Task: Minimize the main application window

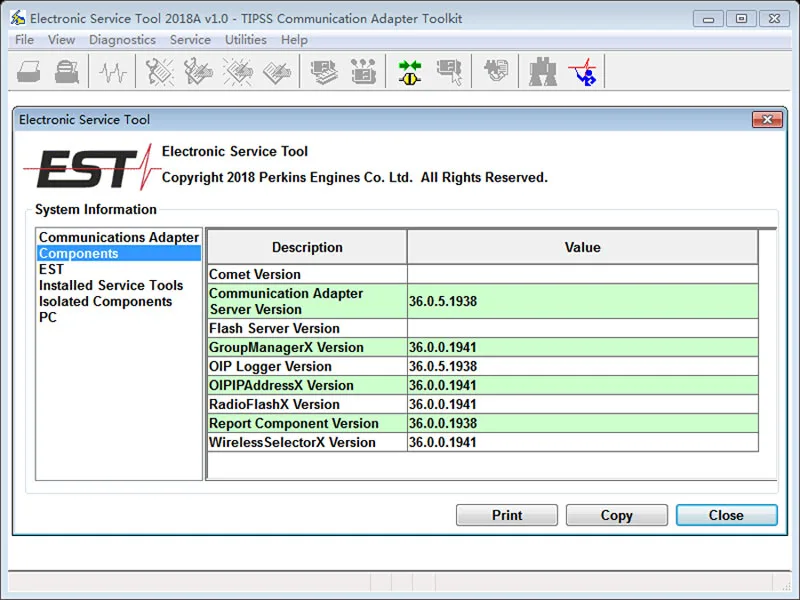Action: click(708, 19)
